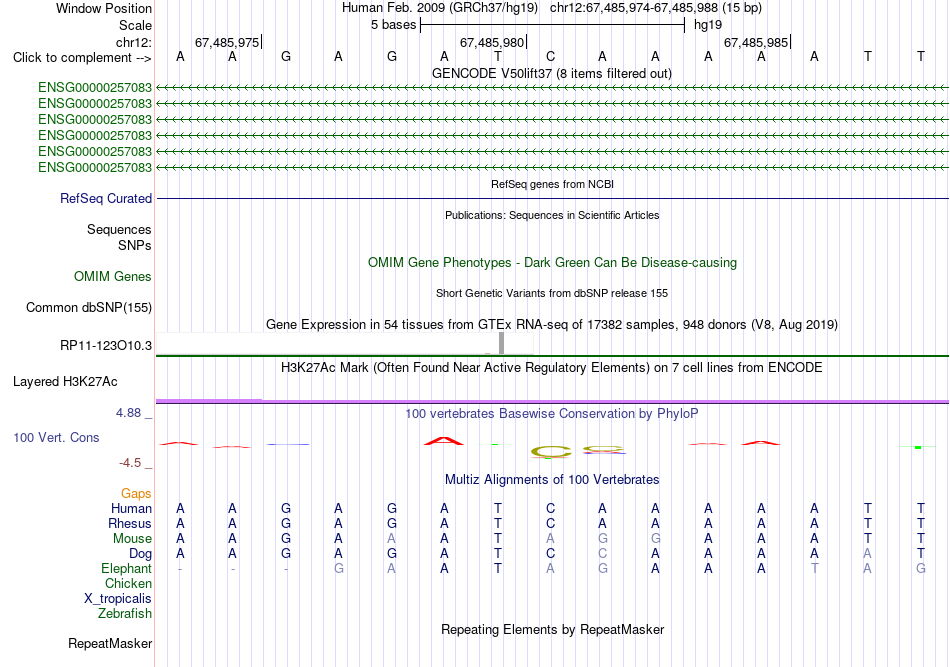Open 'Repeating Elements by RepeatMasker' track title
The image size is (950, 667).
click(552, 630)
